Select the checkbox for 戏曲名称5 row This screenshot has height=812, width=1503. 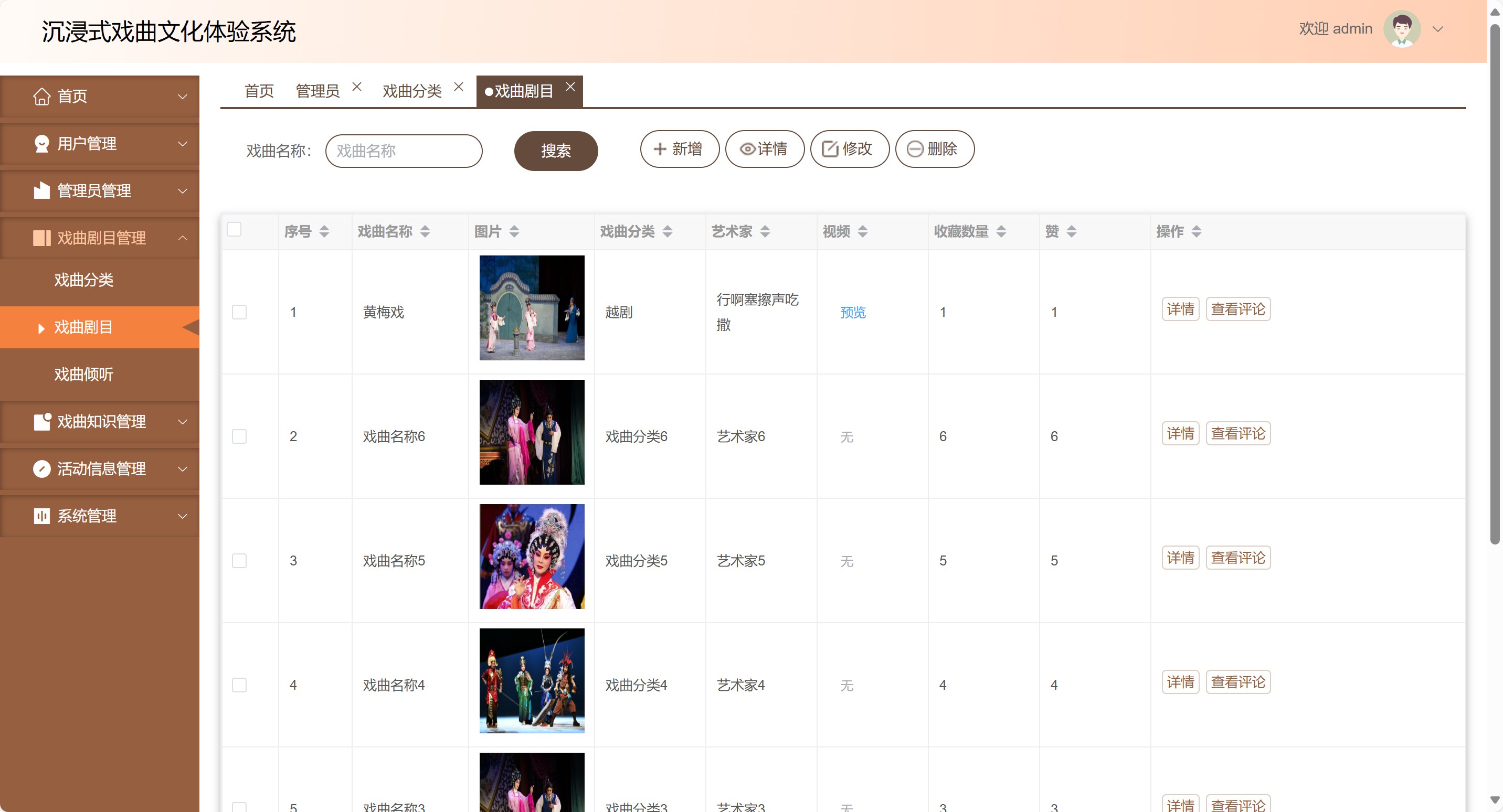239,561
